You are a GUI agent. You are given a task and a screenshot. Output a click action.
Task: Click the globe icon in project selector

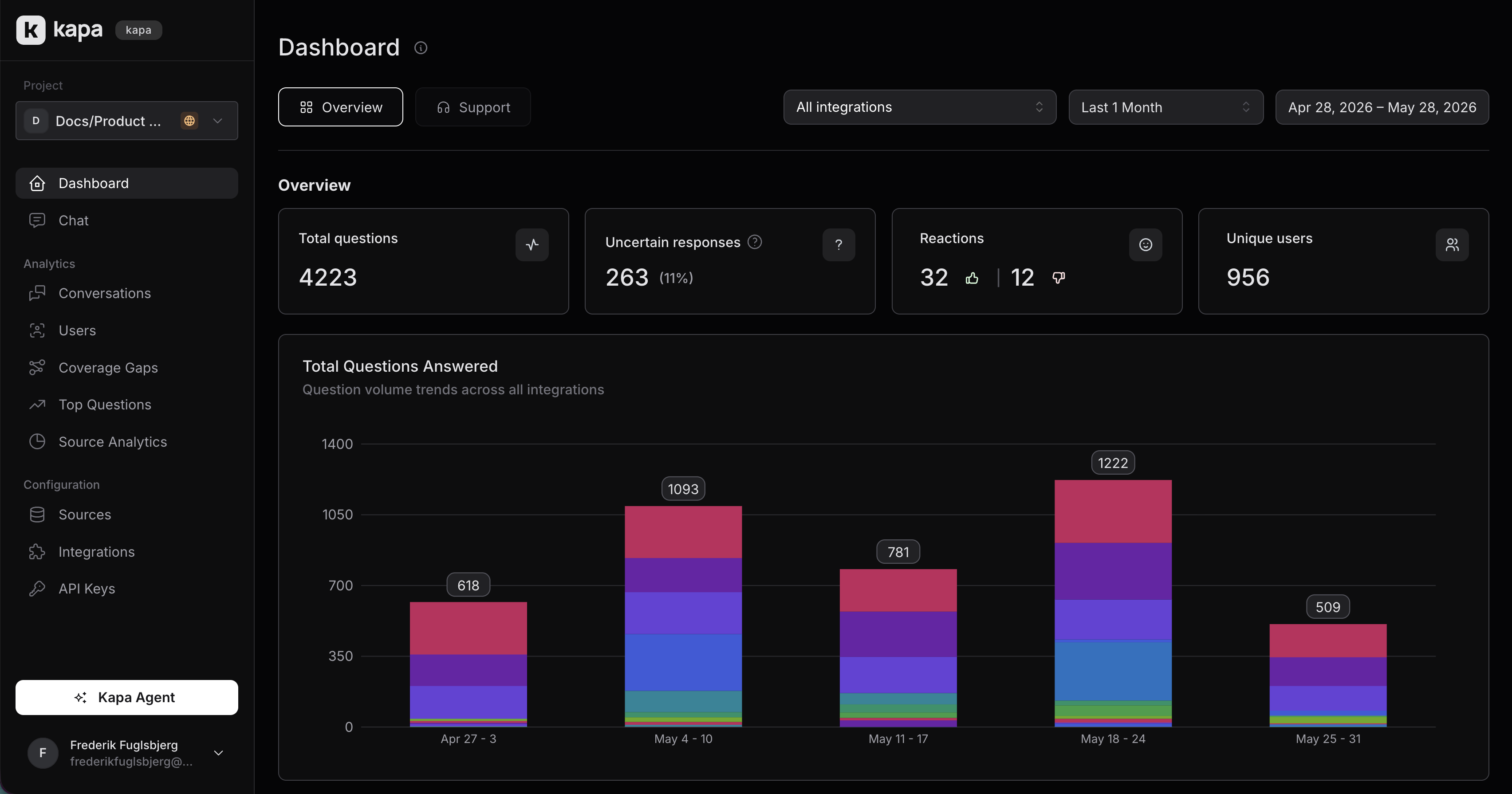point(189,120)
